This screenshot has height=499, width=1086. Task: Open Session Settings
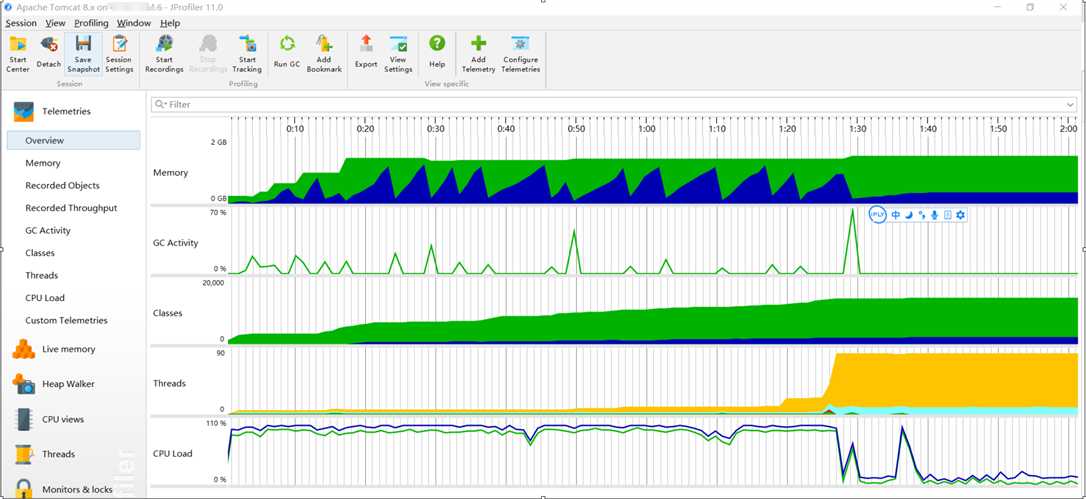pos(119,54)
